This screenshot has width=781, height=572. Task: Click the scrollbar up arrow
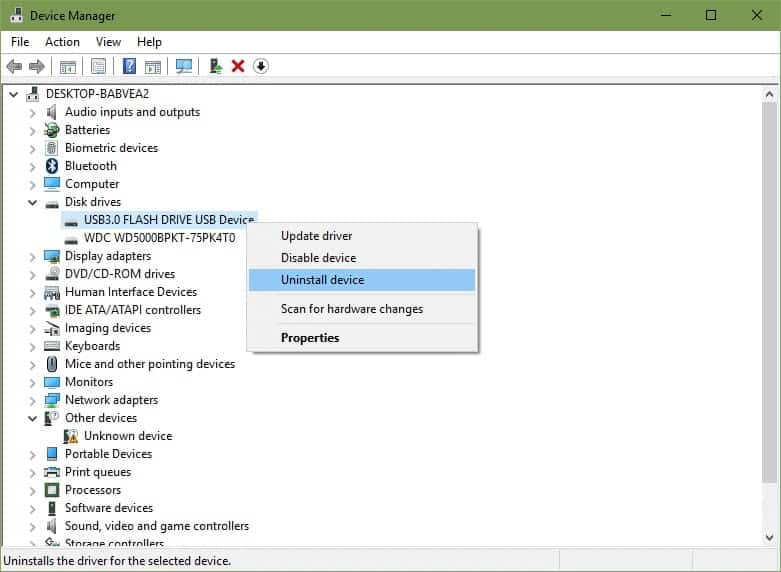(x=769, y=94)
